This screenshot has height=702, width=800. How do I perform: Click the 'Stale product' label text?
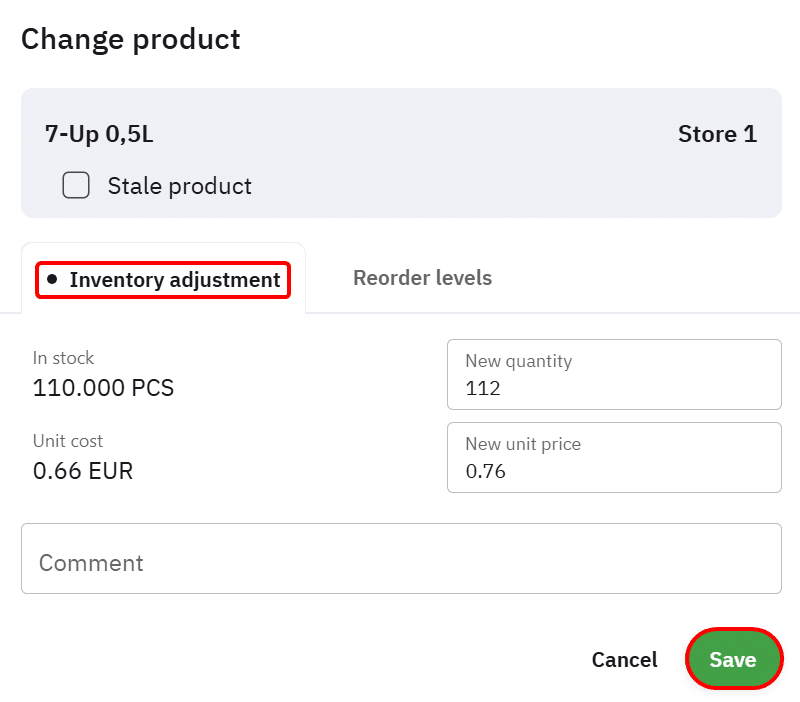179,186
